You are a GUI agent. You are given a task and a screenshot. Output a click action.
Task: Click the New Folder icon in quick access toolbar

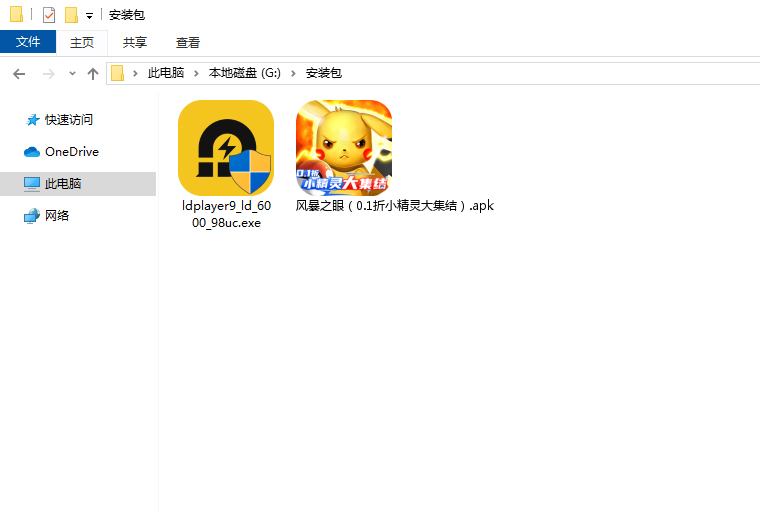point(71,15)
